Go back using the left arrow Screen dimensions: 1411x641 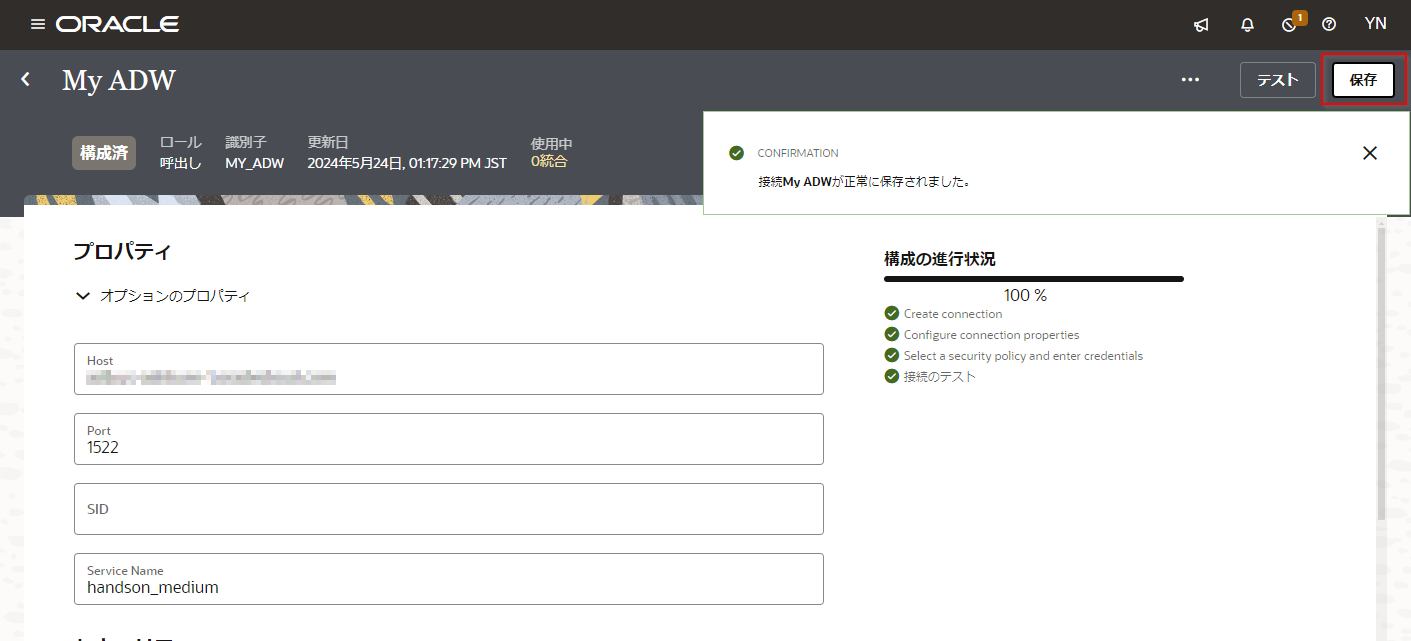tap(26, 79)
